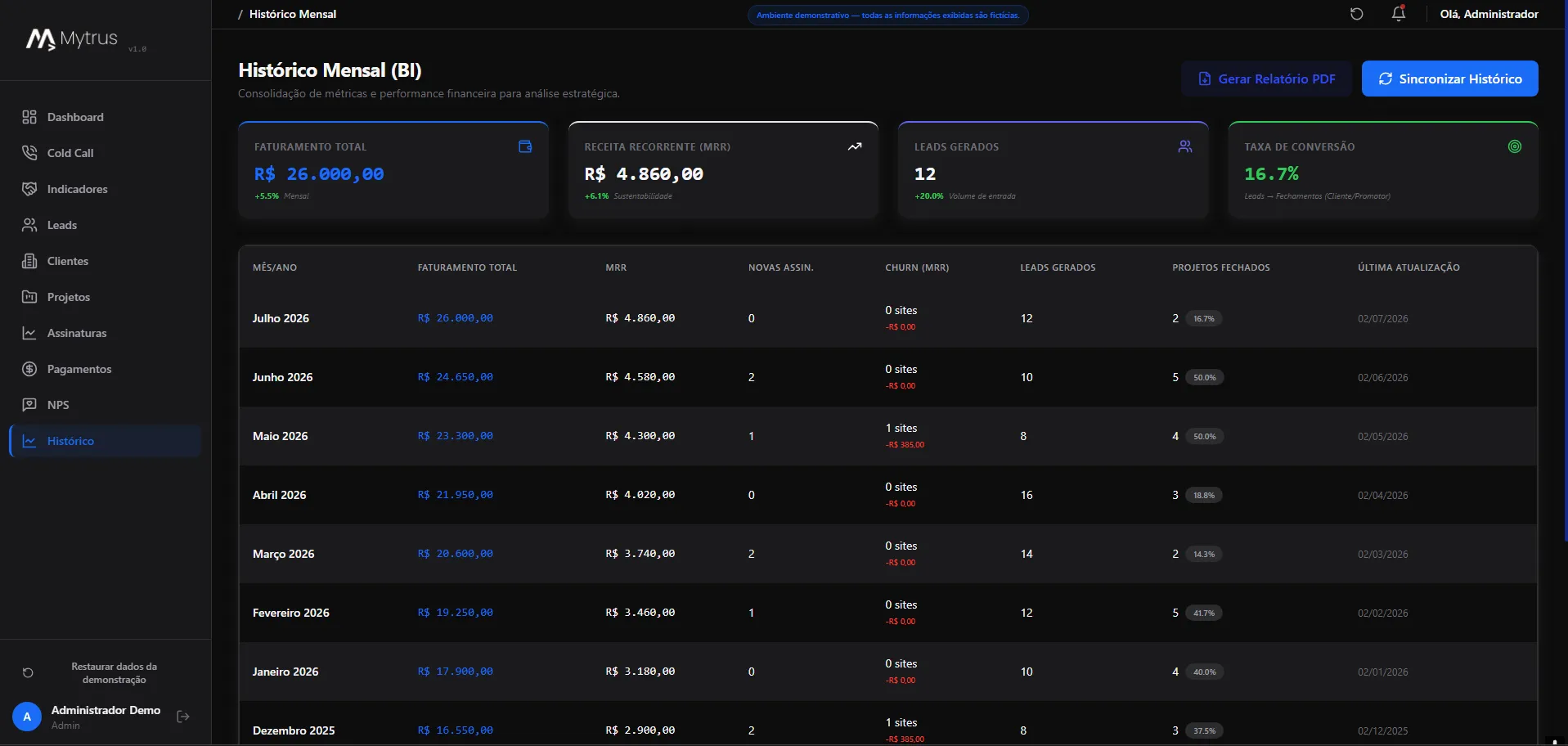Click the Assinaturas chart icon
1568x746 pixels.
point(29,333)
